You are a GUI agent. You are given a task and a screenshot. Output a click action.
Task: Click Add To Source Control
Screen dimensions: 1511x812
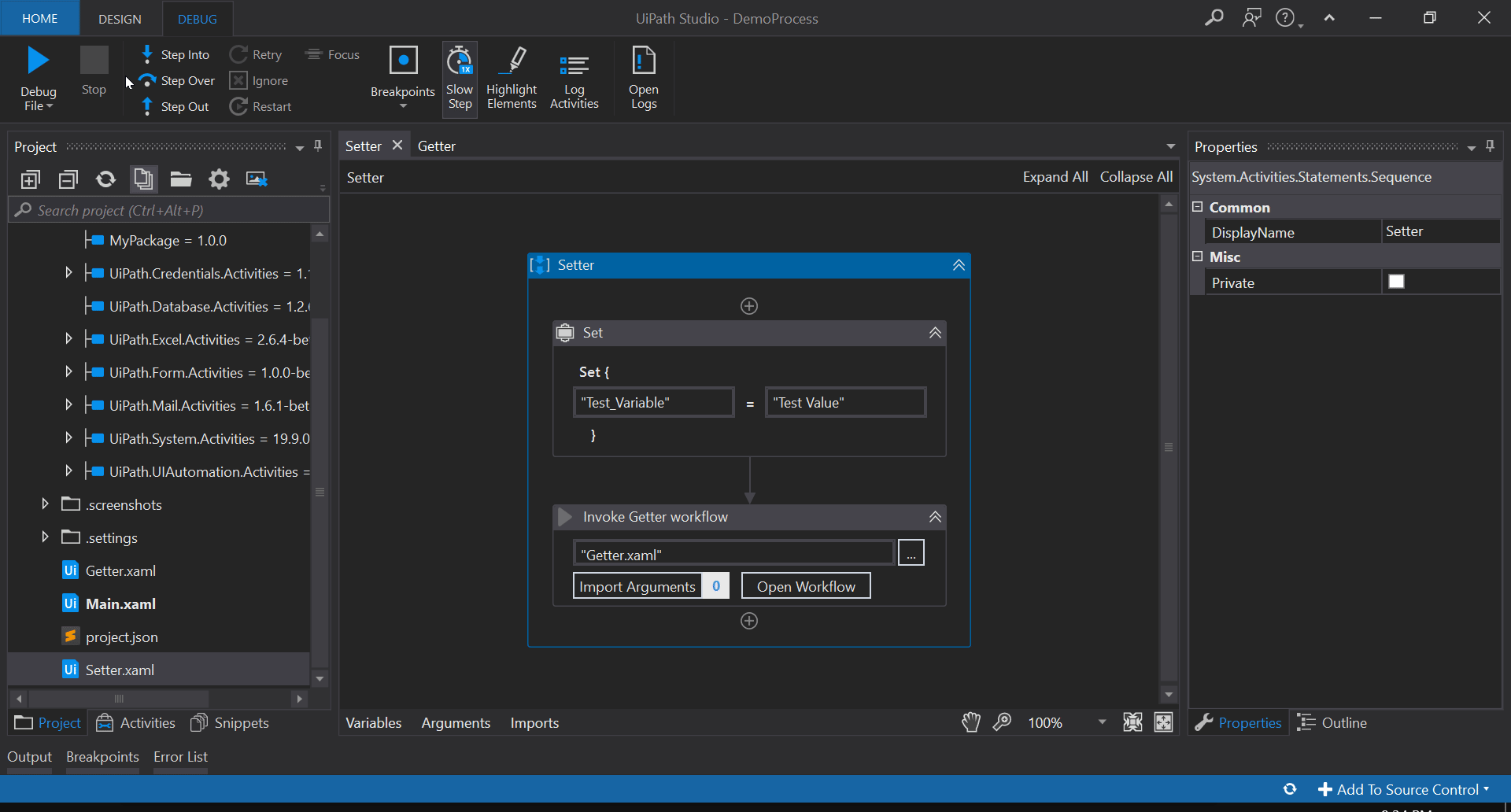(1405, 789)
